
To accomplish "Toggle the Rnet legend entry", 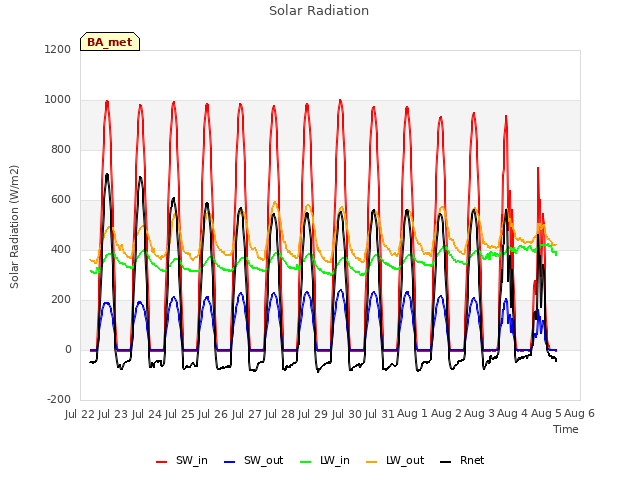I will click(462, 460).
